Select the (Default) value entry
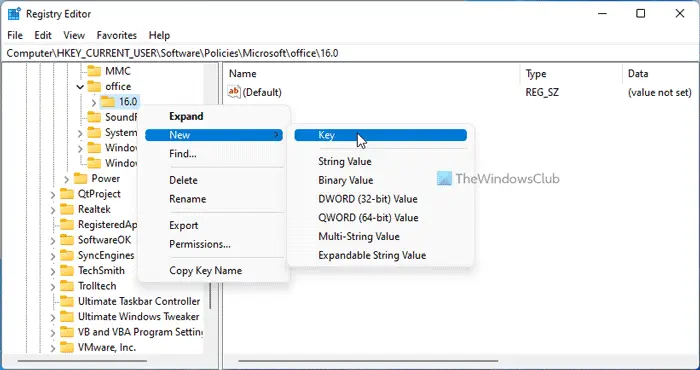The width and height of the screenshot is (700, 370). click(262, 92)
